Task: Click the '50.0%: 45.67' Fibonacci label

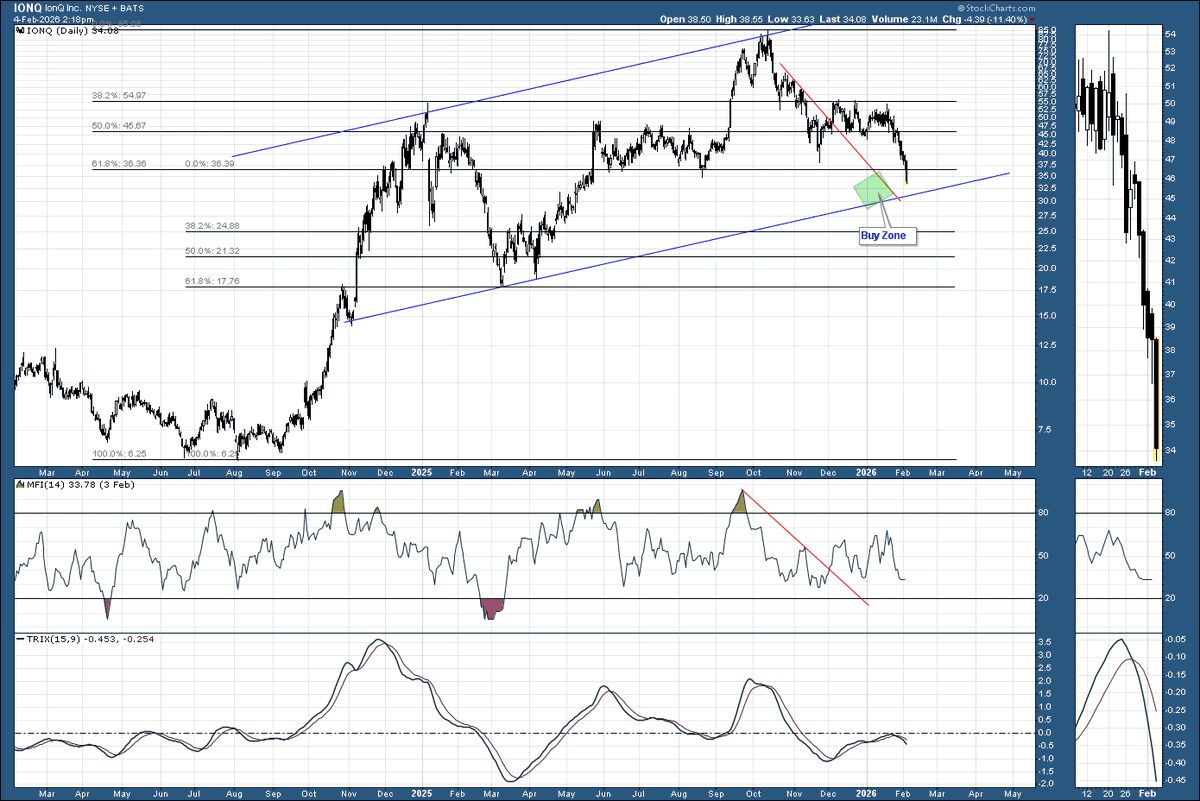Action: click(x=119, y=126)
